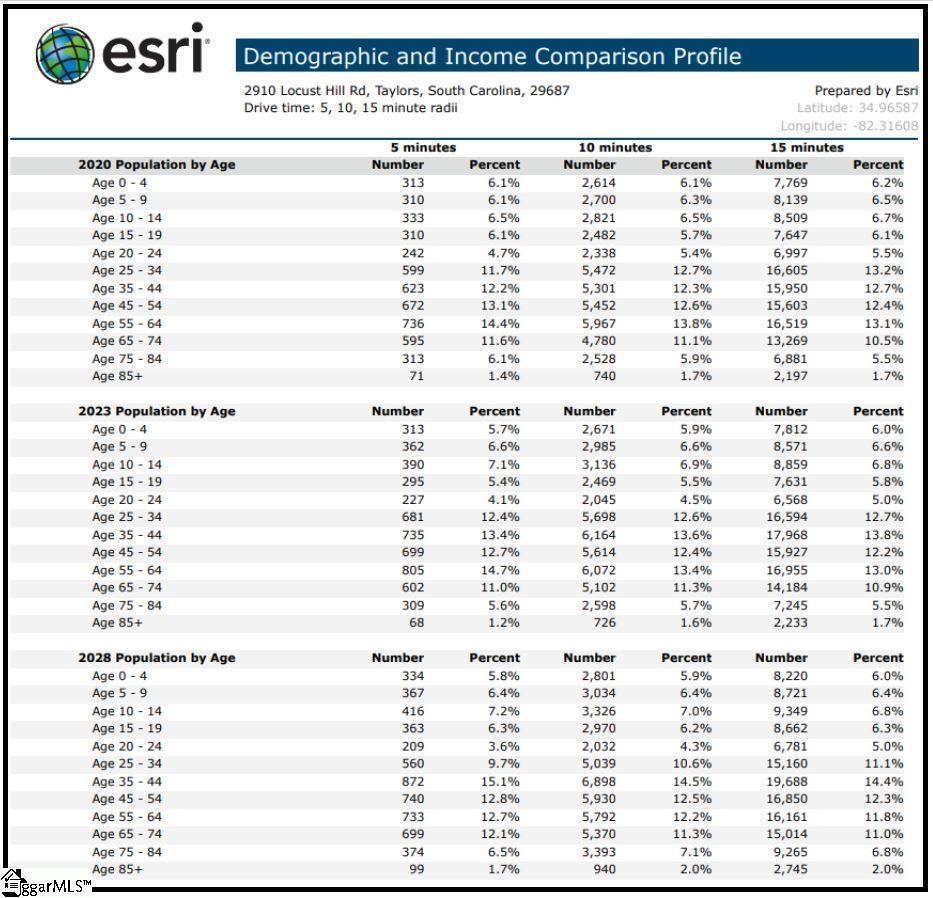
Task: Click the 10 minutes column heading
Action: click(615, 147)
